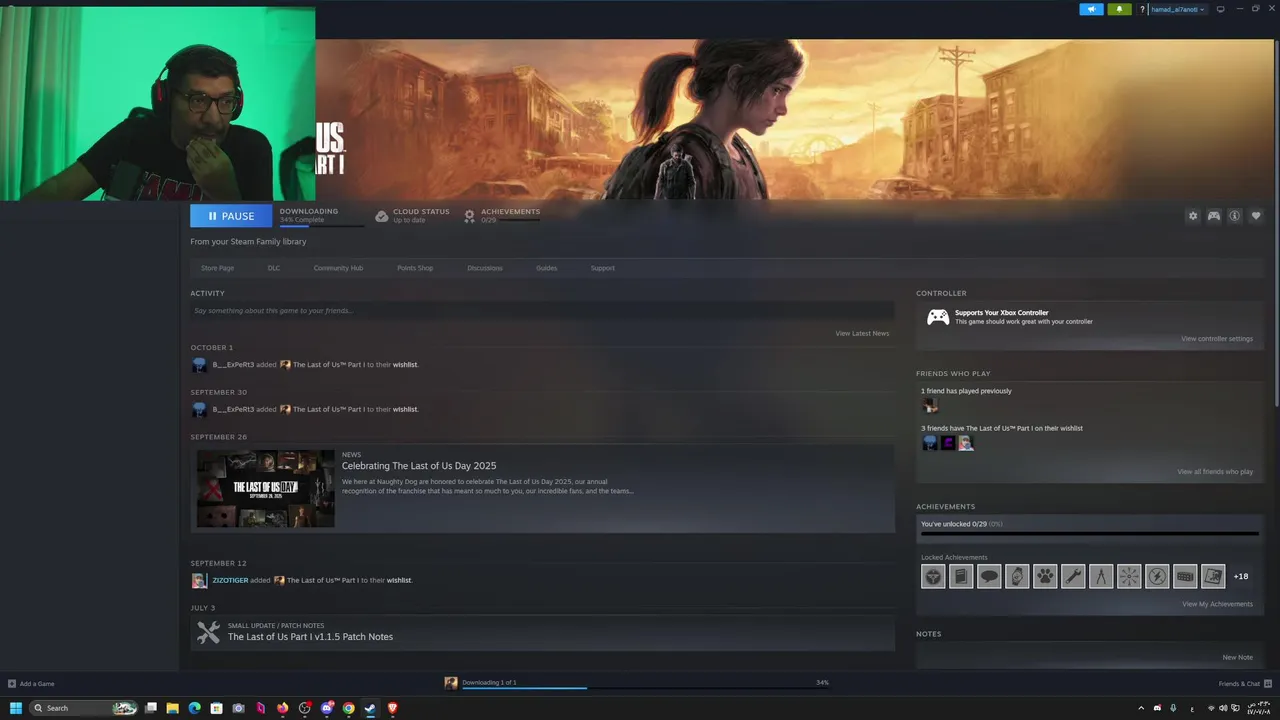Image resolution: width=1280 pixels, height=720 pixels.
Task: Select paw print locked achievement
Action: 1045,576
